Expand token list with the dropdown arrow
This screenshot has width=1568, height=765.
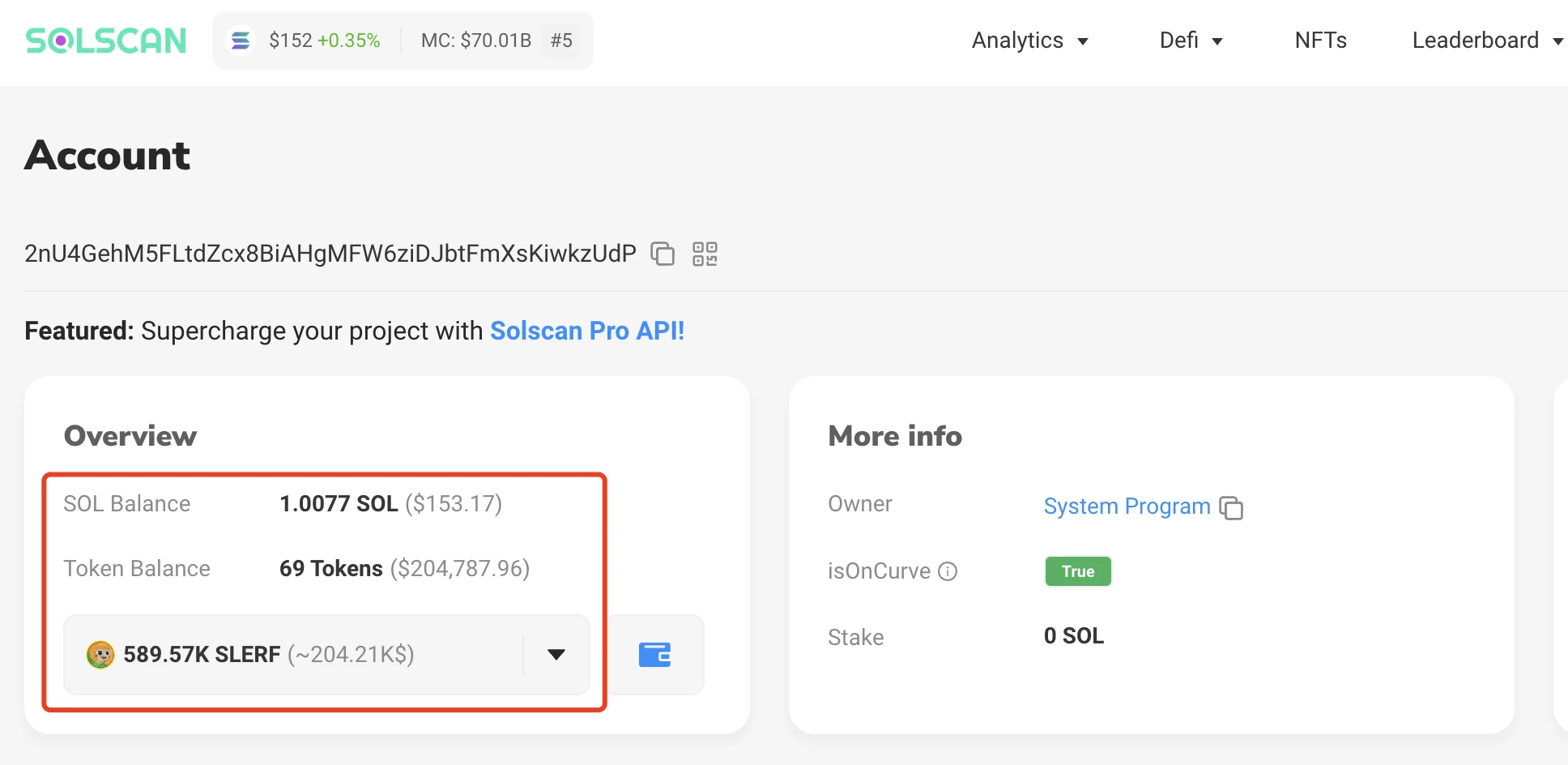[x=556, y=655]
